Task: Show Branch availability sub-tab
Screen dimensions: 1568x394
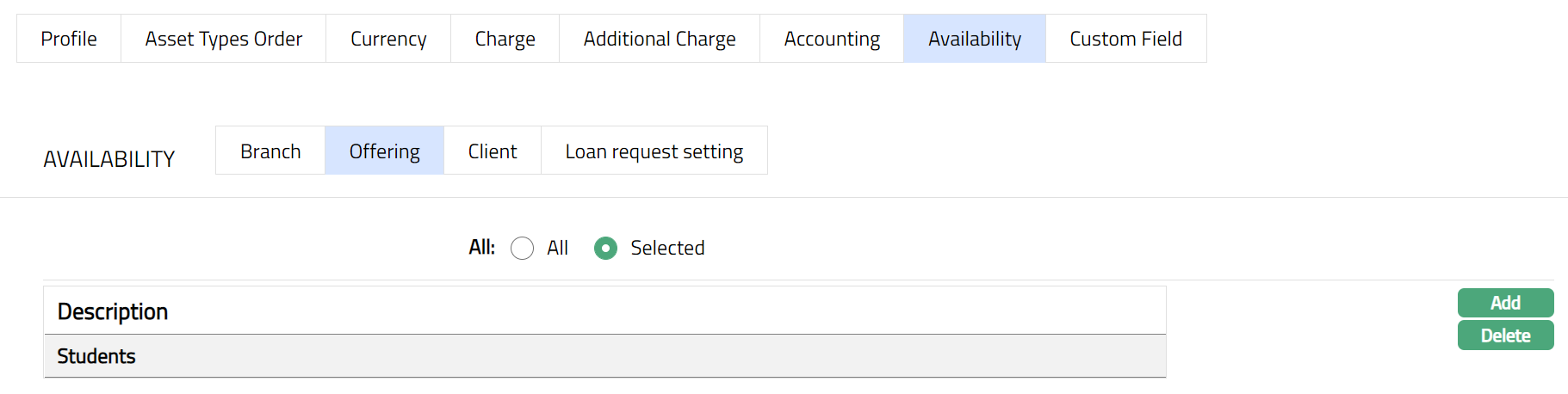Action: coord(270,151)
